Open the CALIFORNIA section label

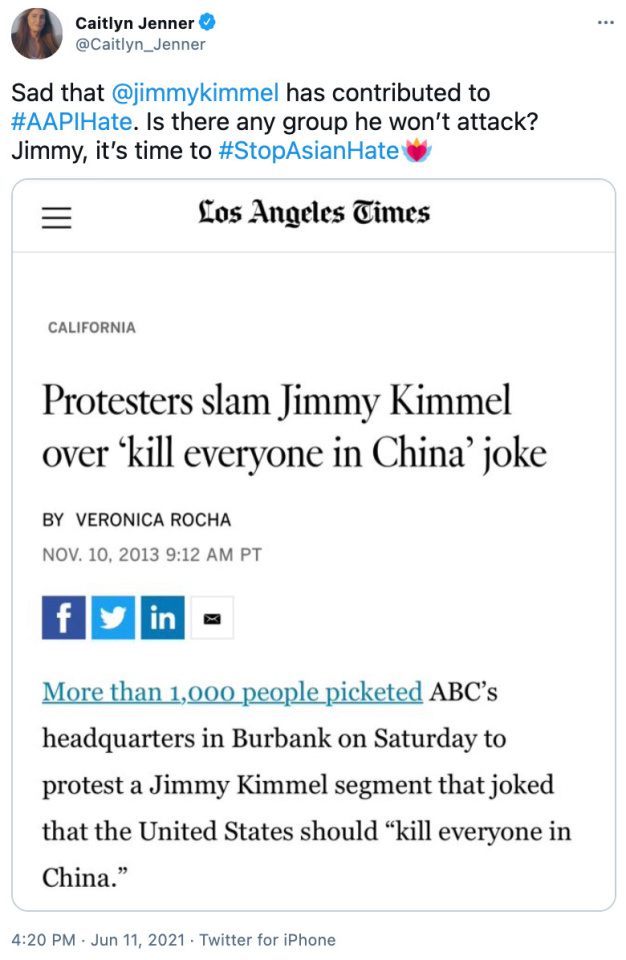click(x=92, y=328)
